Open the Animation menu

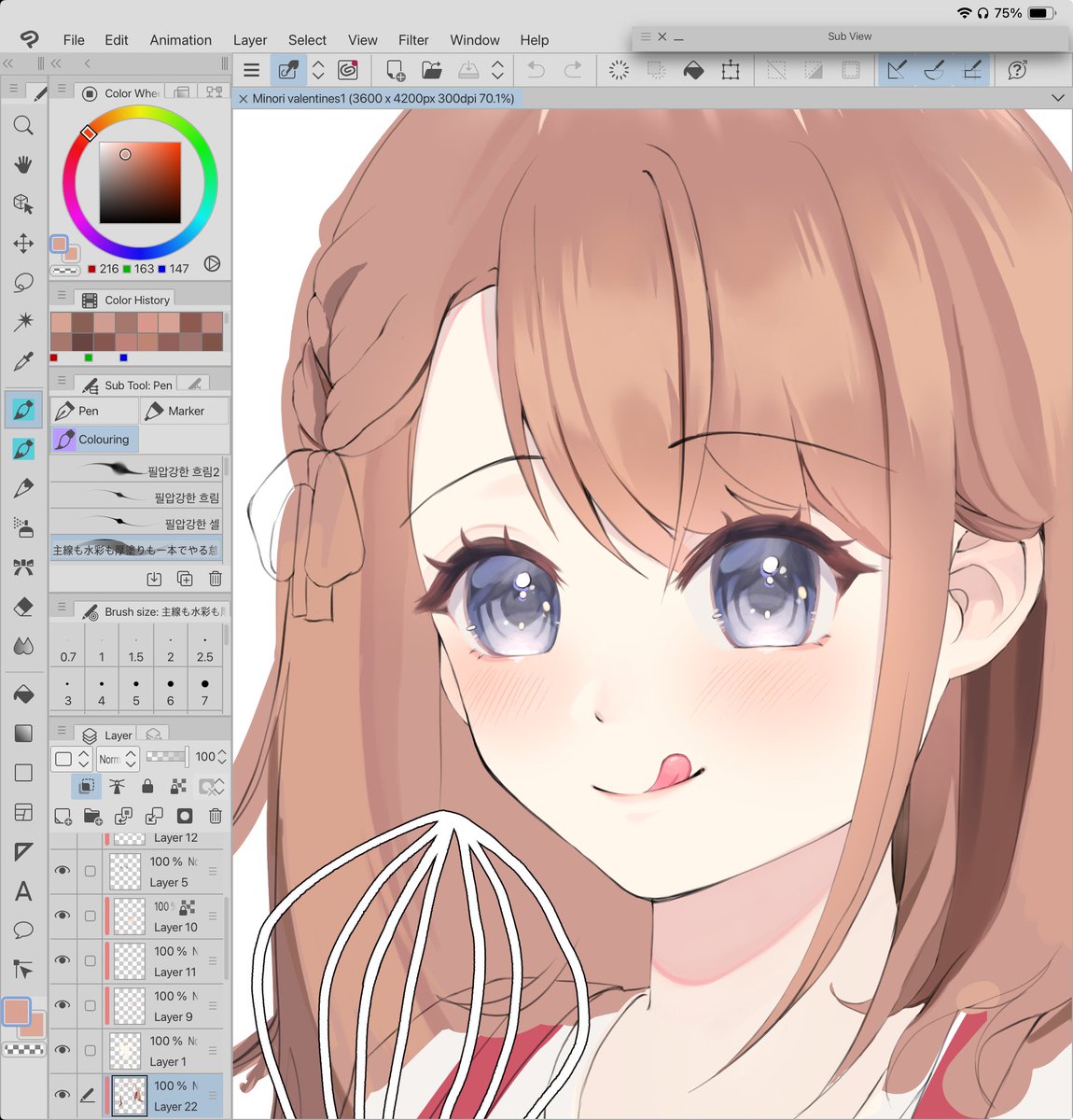coord(181,40)
